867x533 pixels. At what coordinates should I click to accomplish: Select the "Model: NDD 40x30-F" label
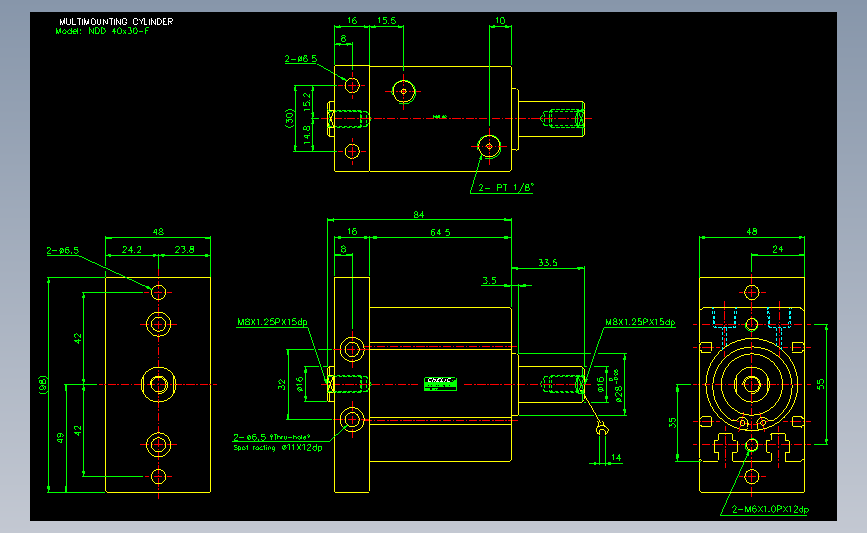coord(102,31)
